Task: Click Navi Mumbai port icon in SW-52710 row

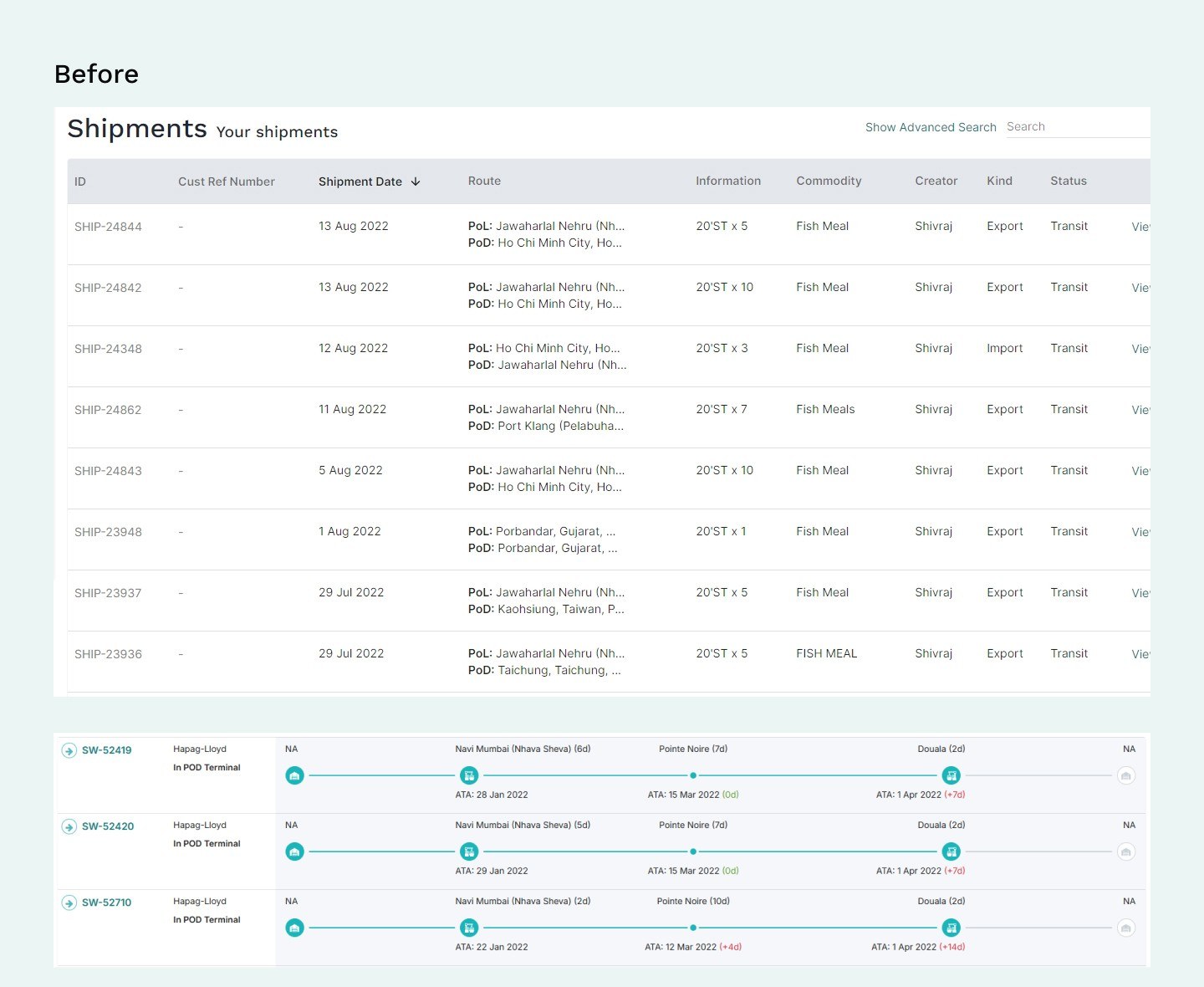Action: [469, 928]
